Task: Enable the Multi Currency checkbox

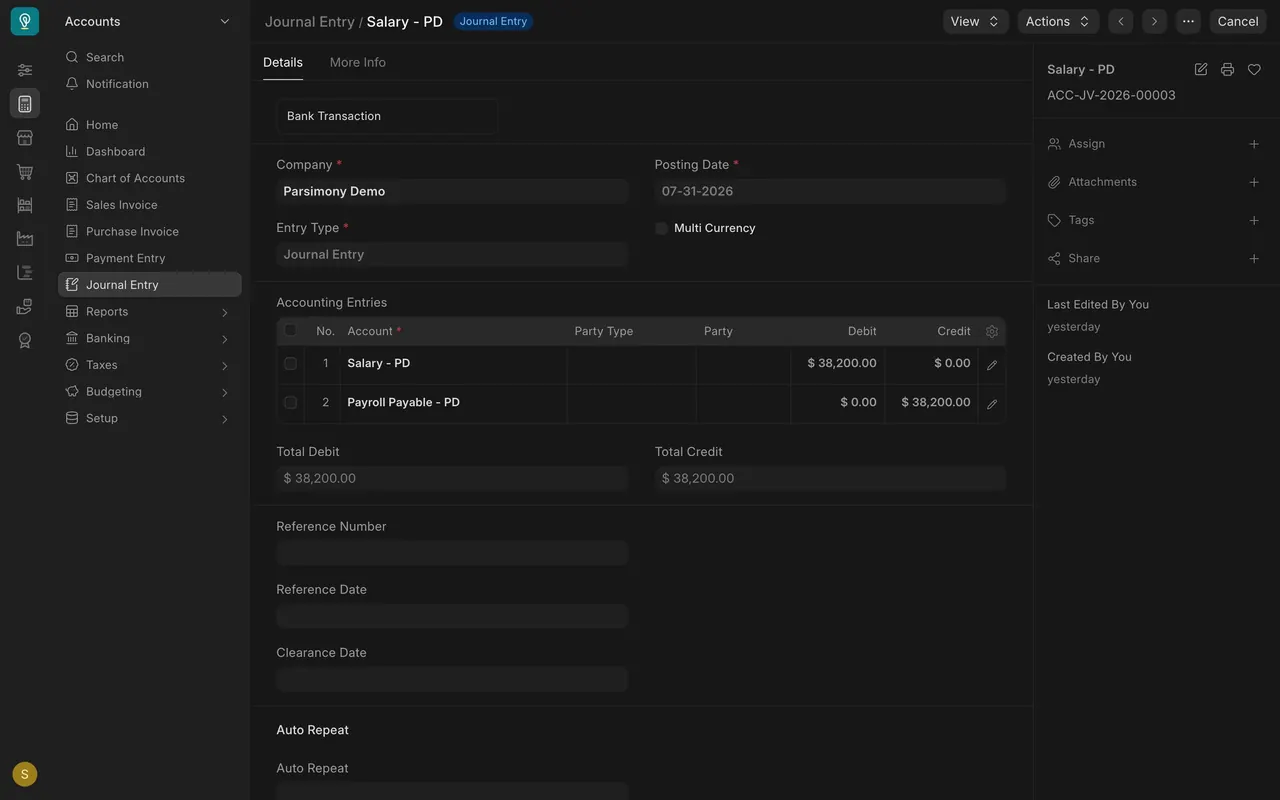Action: 661,228
